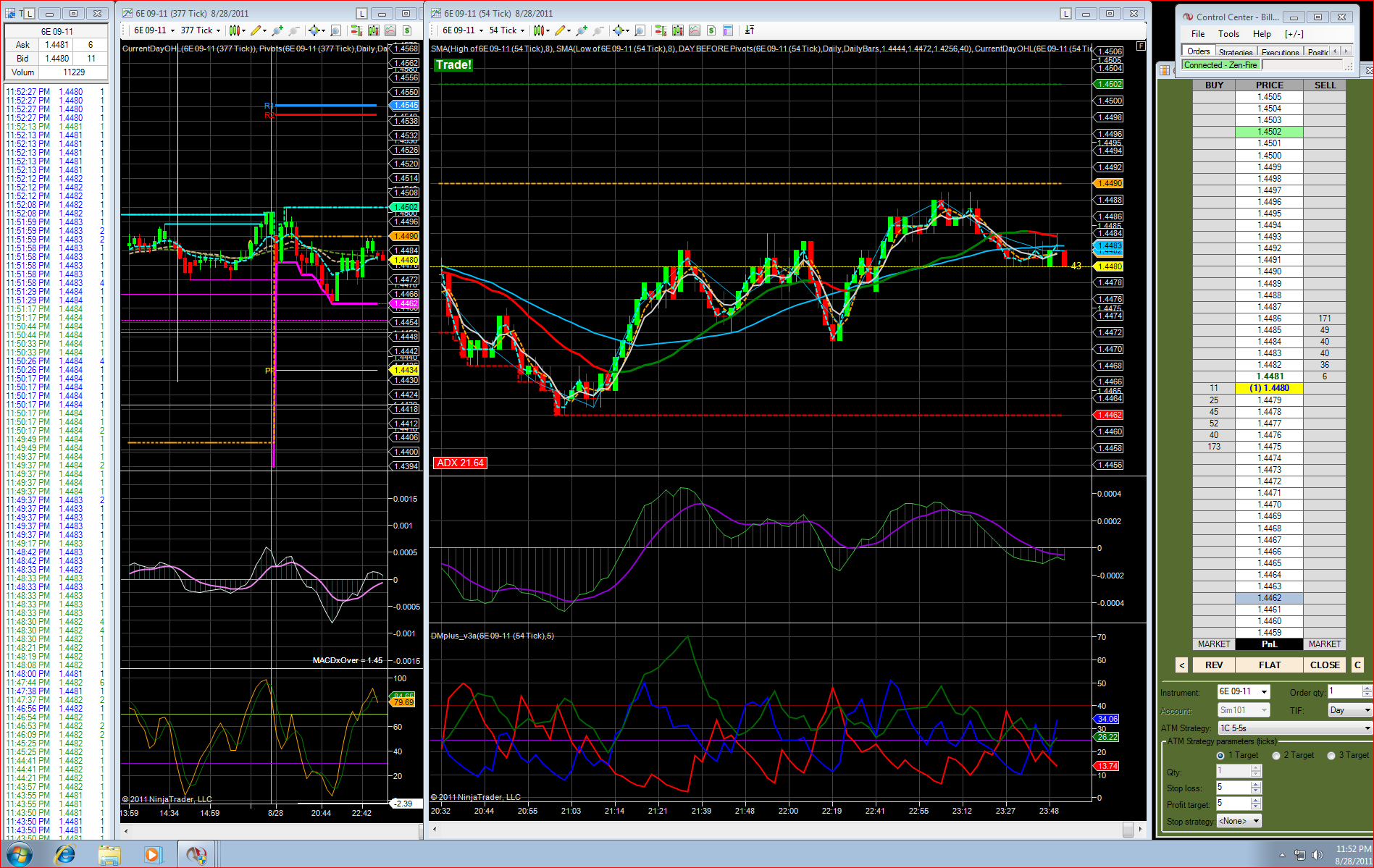Open indicators icon in 377 Tick chart

coord(390,30)
